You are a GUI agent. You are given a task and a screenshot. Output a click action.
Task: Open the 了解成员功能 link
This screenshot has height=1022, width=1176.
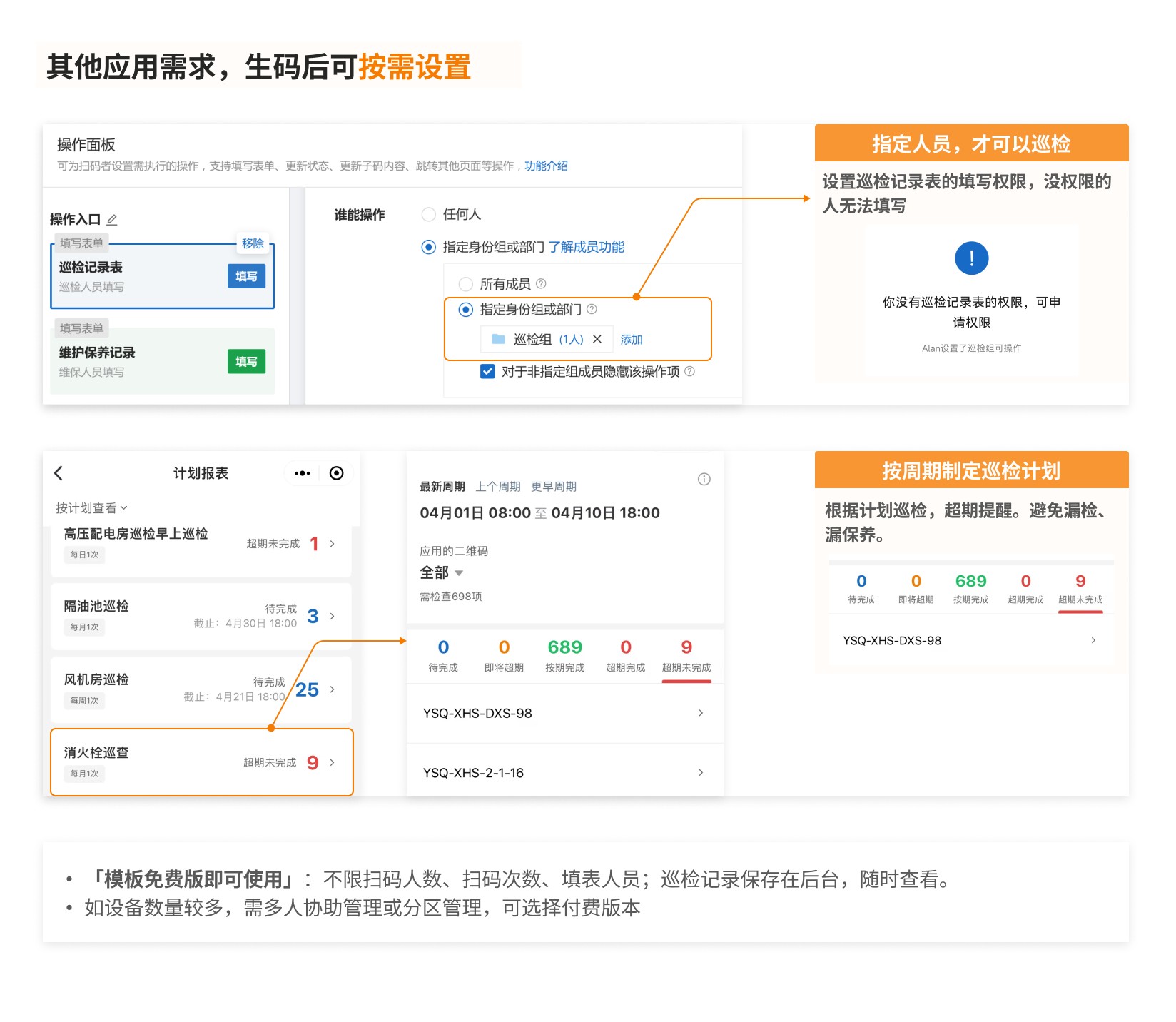[586, 247]
